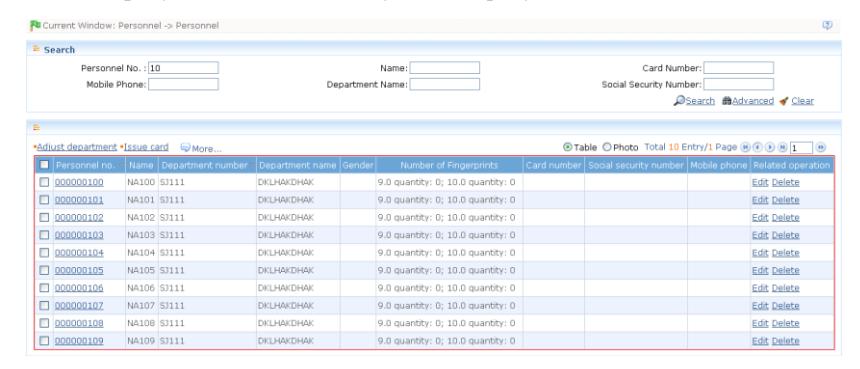Go to previous page of results

pyautogui.click(x=757, y=147)
